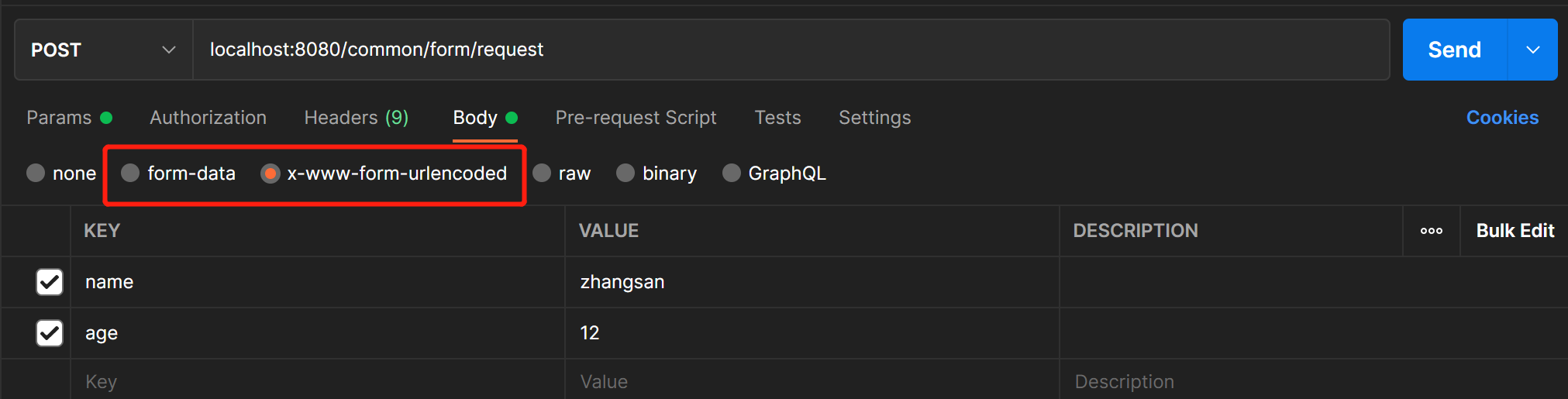Open the Cookies link
This screenshot has height=399, width=1568.
tap(1502, 118)
